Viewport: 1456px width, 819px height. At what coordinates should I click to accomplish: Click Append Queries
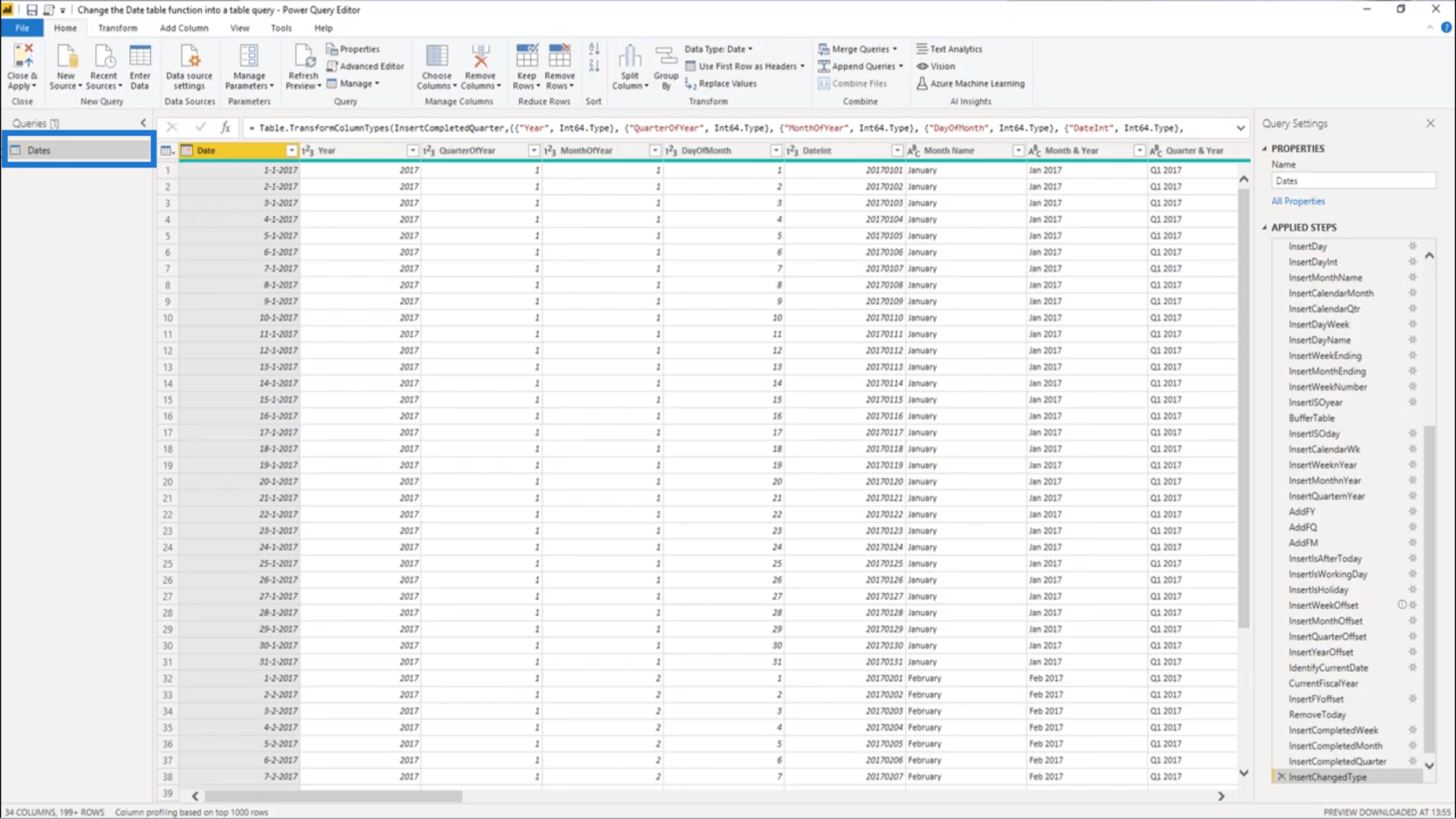coord(861,66)
